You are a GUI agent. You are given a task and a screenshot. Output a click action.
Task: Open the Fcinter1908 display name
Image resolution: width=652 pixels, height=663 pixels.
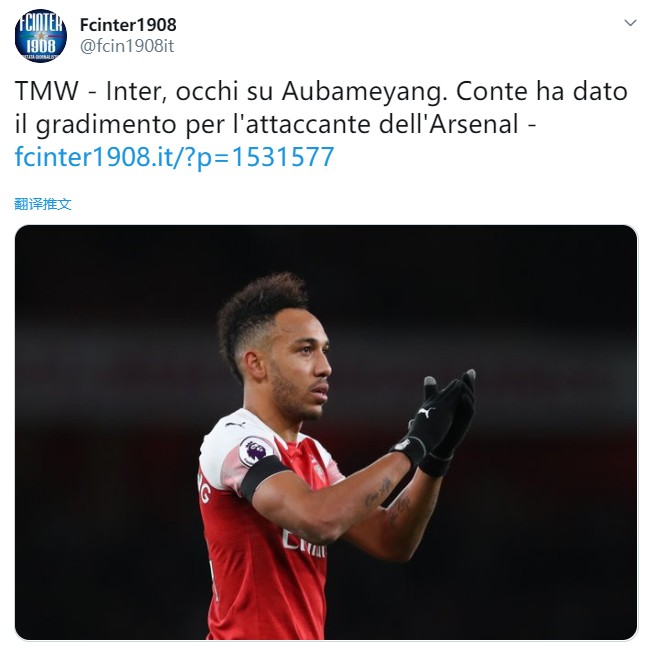[128, 25]
